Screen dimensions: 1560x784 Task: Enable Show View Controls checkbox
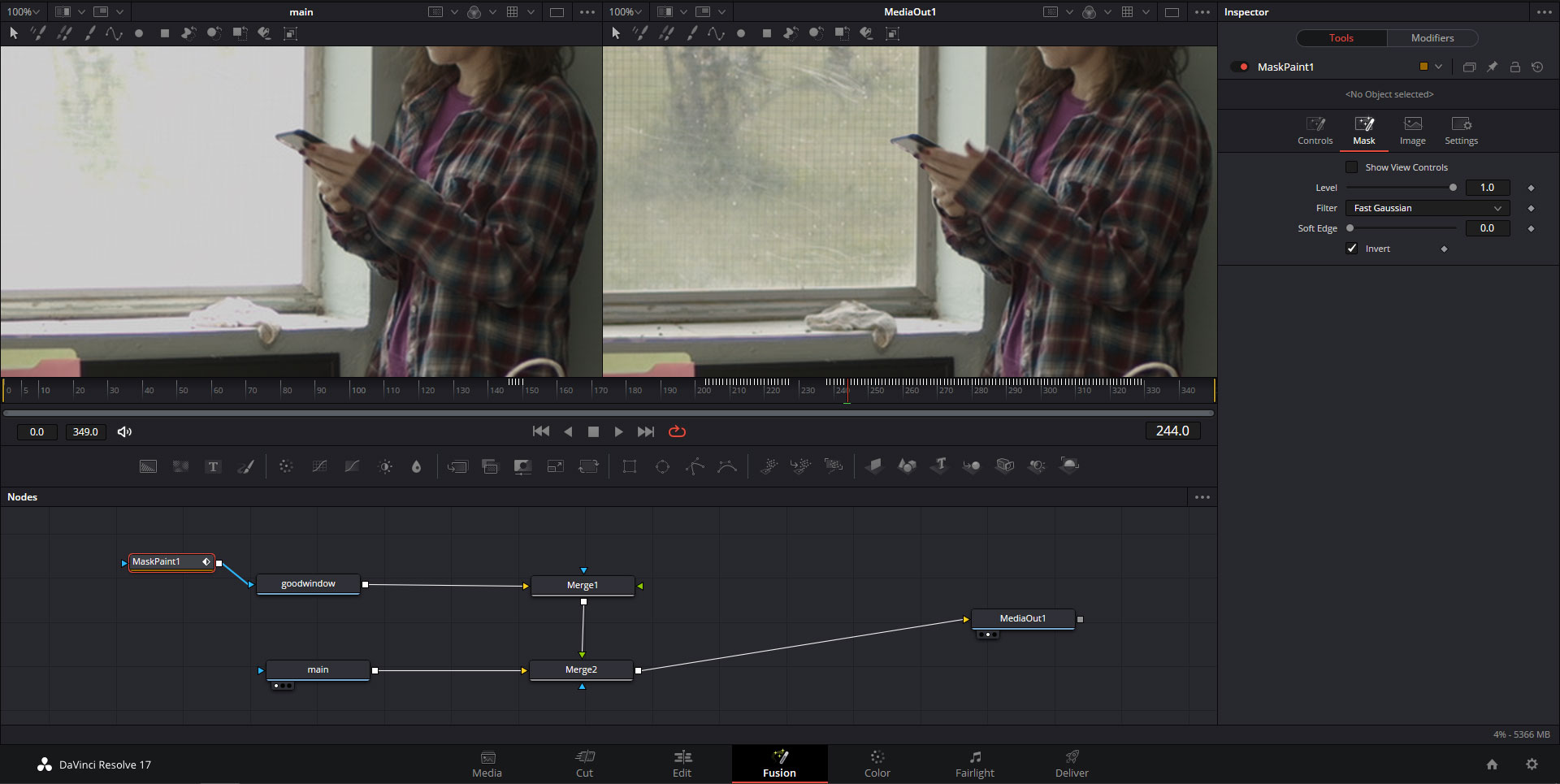click(x=1352, y=167)
